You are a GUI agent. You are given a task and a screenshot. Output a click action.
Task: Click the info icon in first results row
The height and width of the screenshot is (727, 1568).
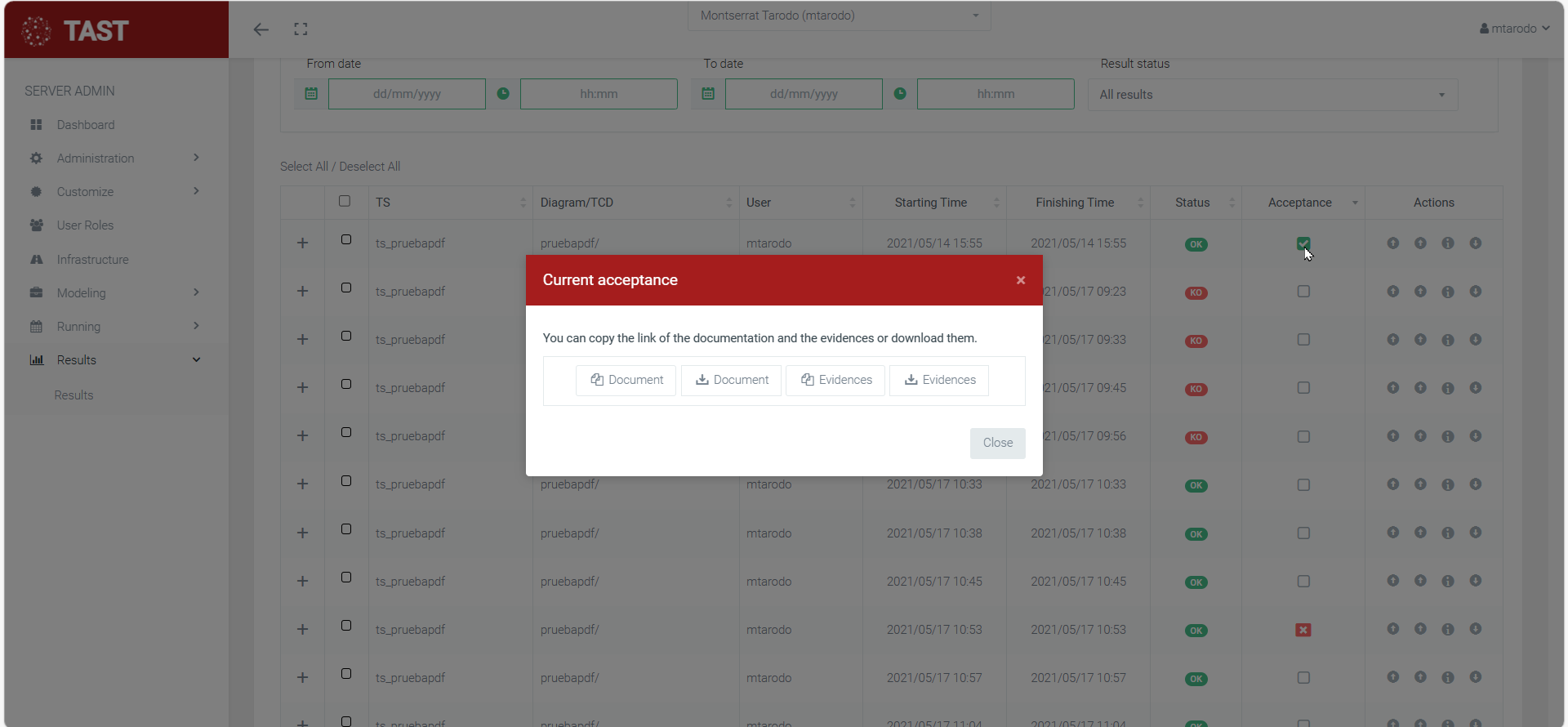[1448, 243]
